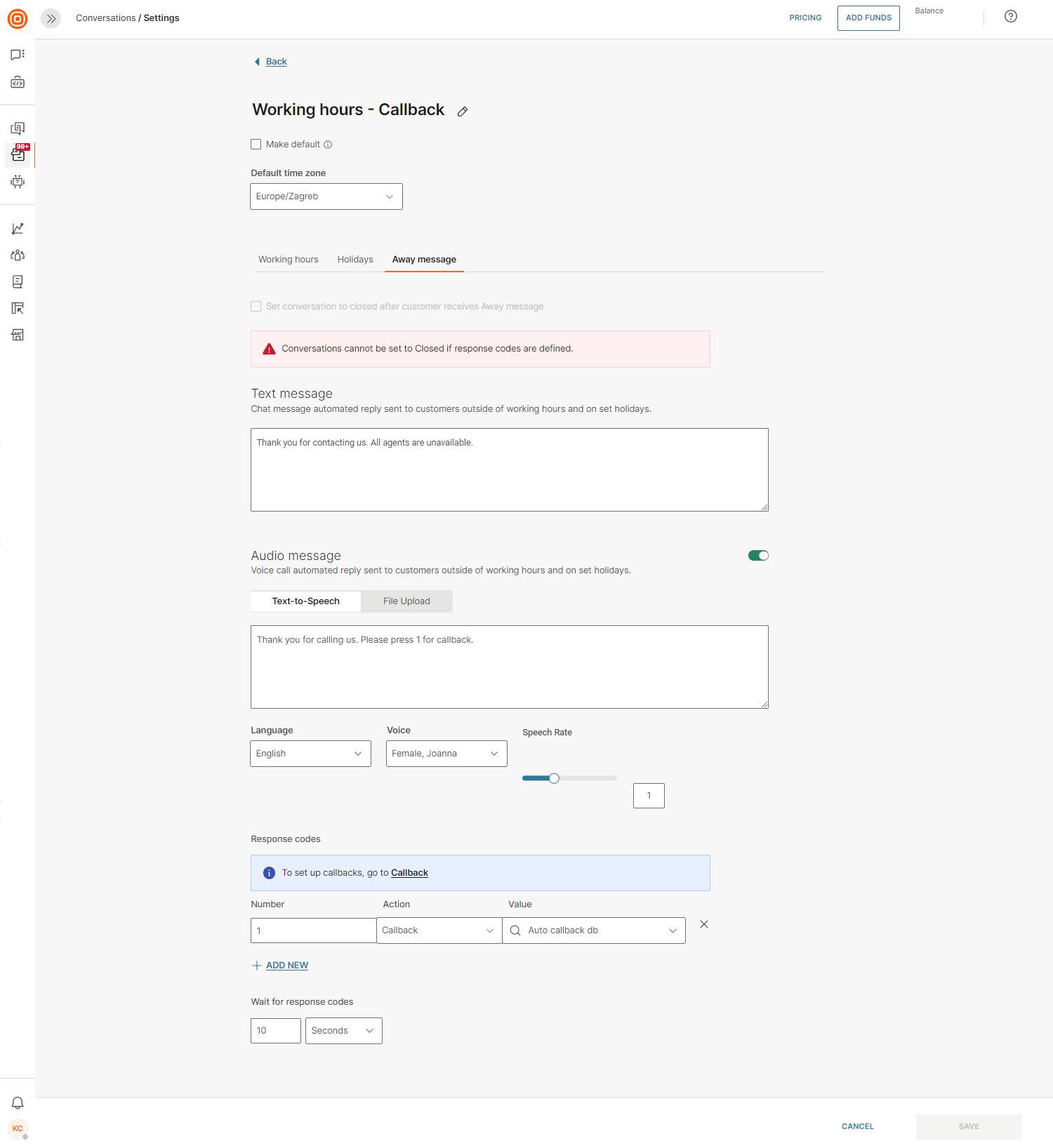Open the Europe/Zagreb time zone dropdown

tap(326, 196)
